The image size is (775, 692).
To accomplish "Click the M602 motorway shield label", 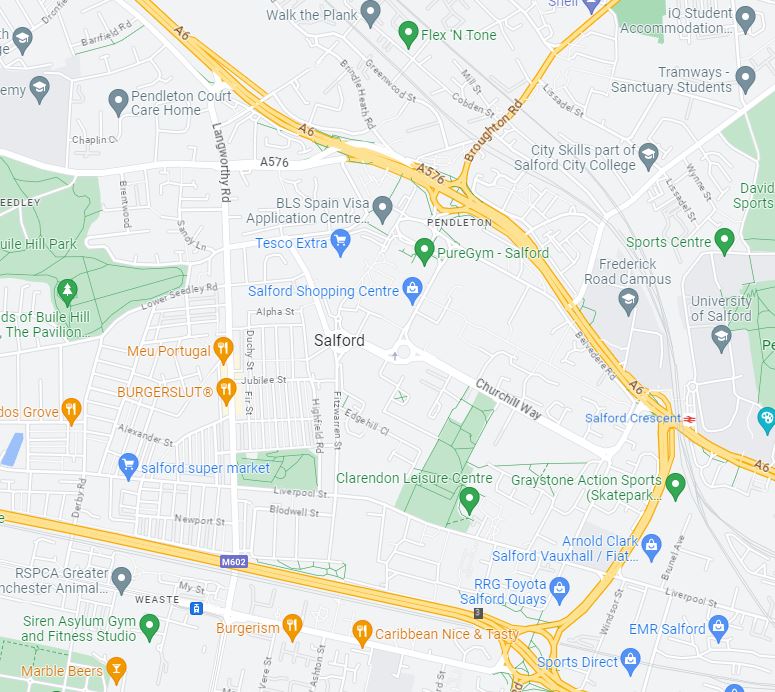I will coord(233,562).
